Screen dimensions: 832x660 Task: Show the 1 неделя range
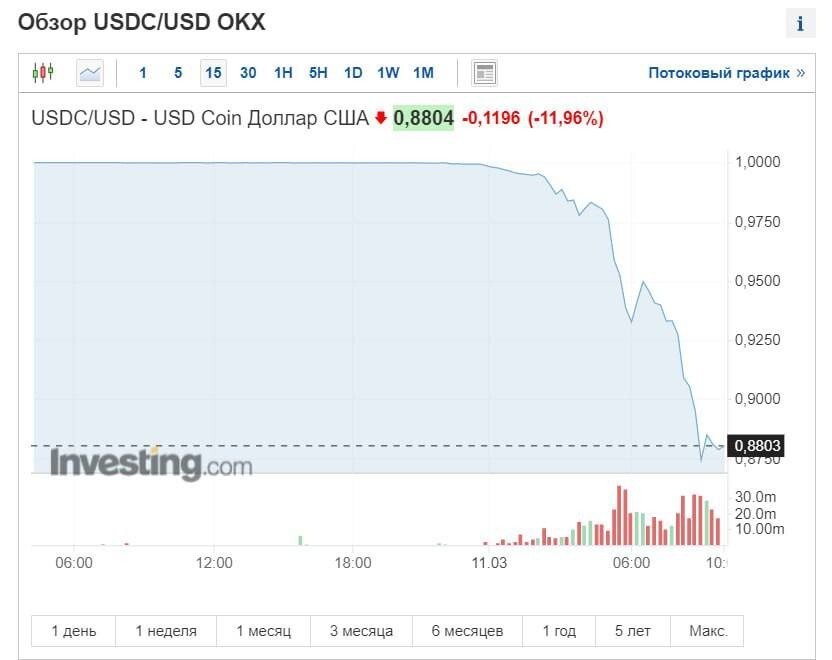pos(166,631)
